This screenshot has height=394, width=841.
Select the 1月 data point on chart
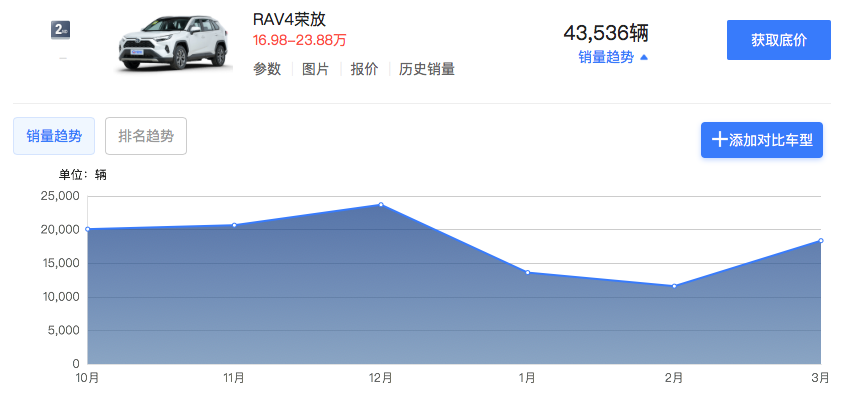coord(528,272)
